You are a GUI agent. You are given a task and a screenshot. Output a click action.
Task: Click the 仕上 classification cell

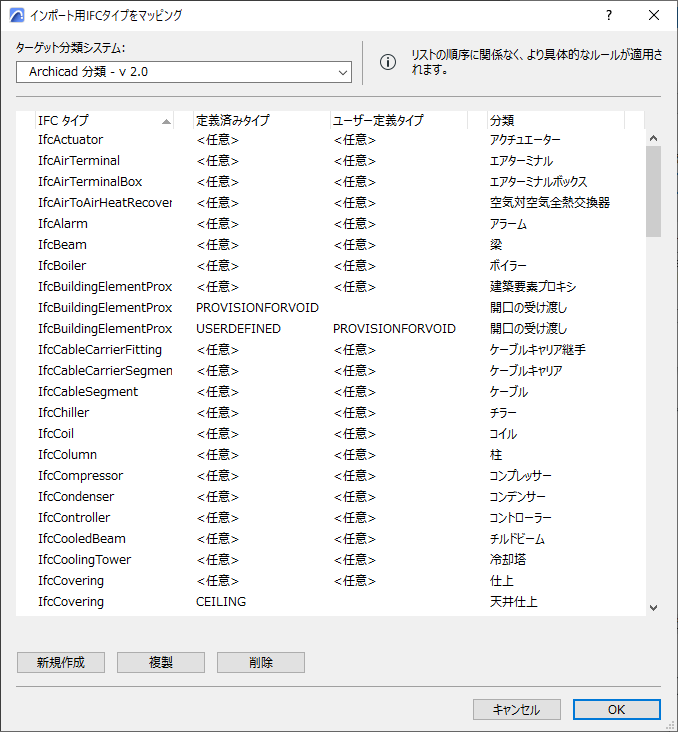click(501, 581)
